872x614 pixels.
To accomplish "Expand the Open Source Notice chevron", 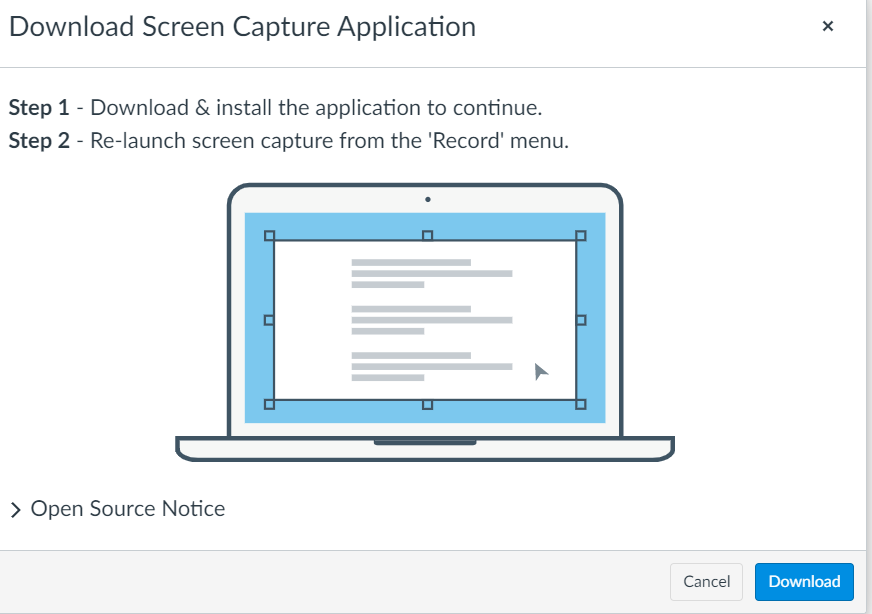I will click(16, 509).
